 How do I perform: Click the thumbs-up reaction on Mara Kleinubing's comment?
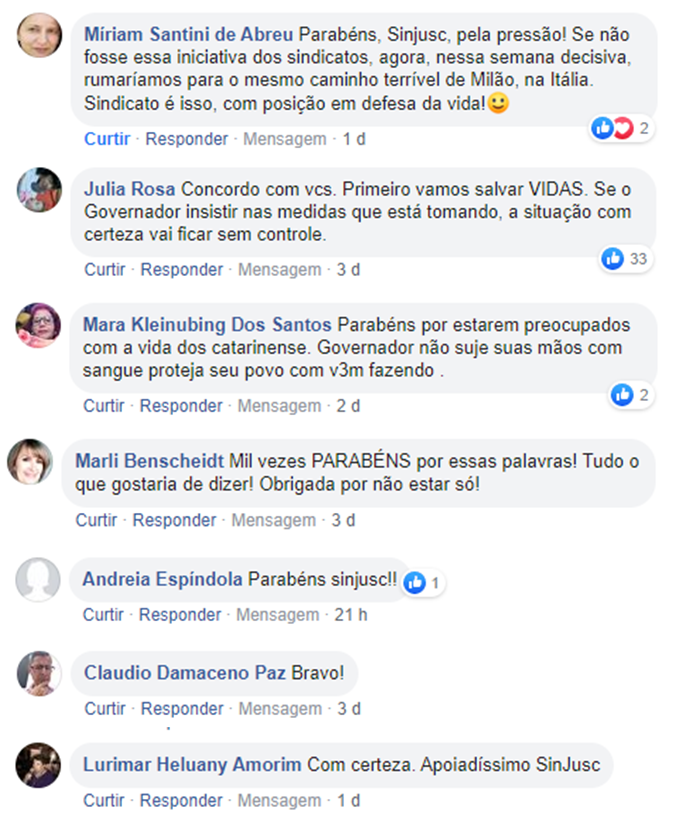click(622, 395)
